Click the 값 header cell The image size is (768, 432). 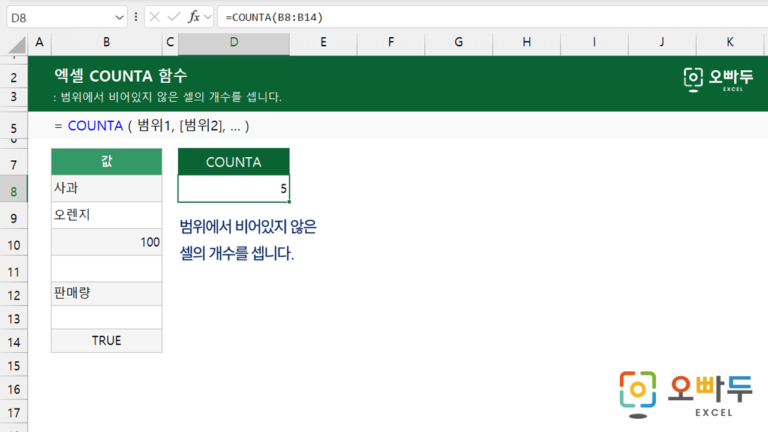106,162
